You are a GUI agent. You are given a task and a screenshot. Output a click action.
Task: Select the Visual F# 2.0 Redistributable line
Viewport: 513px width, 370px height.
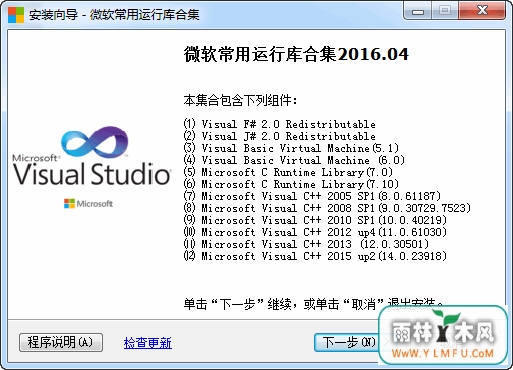tap(279, 124)
